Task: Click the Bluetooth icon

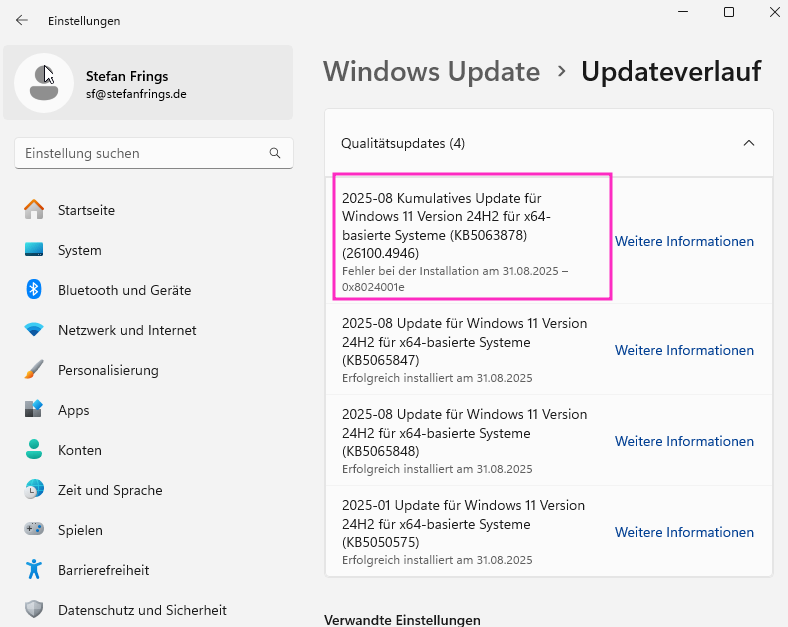Action: tap(34, 289)
